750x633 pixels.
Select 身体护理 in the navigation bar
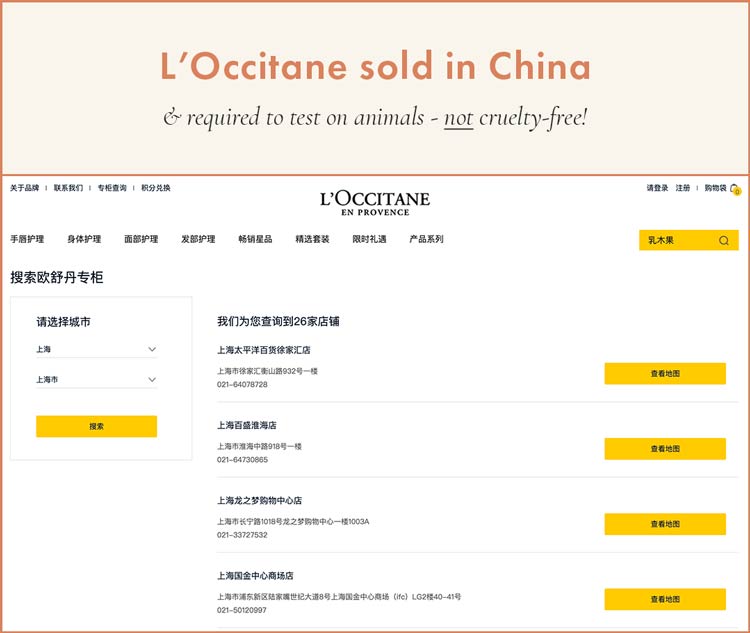[84, 240]
